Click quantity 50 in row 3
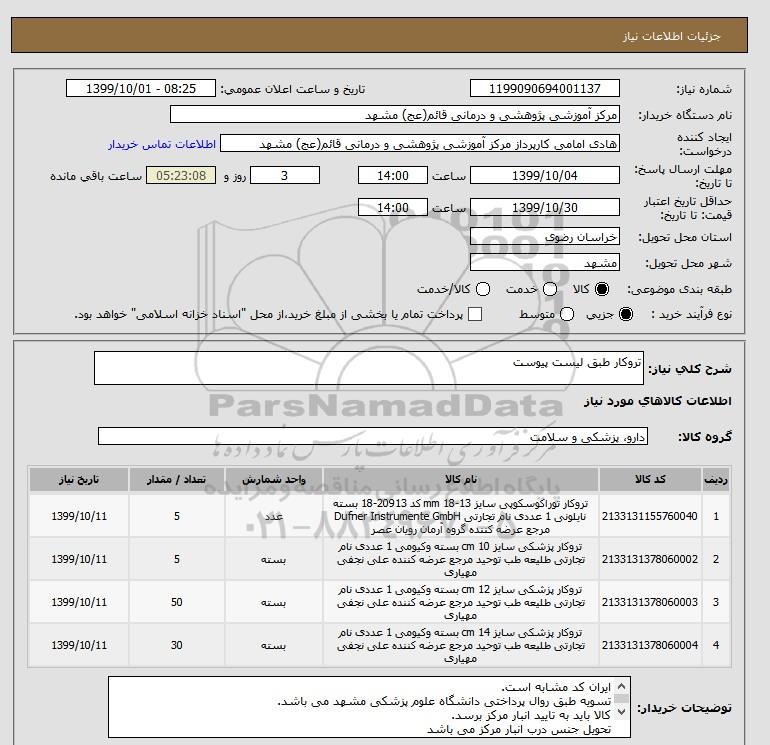This screenshot has height=745, width=770. 177,602
